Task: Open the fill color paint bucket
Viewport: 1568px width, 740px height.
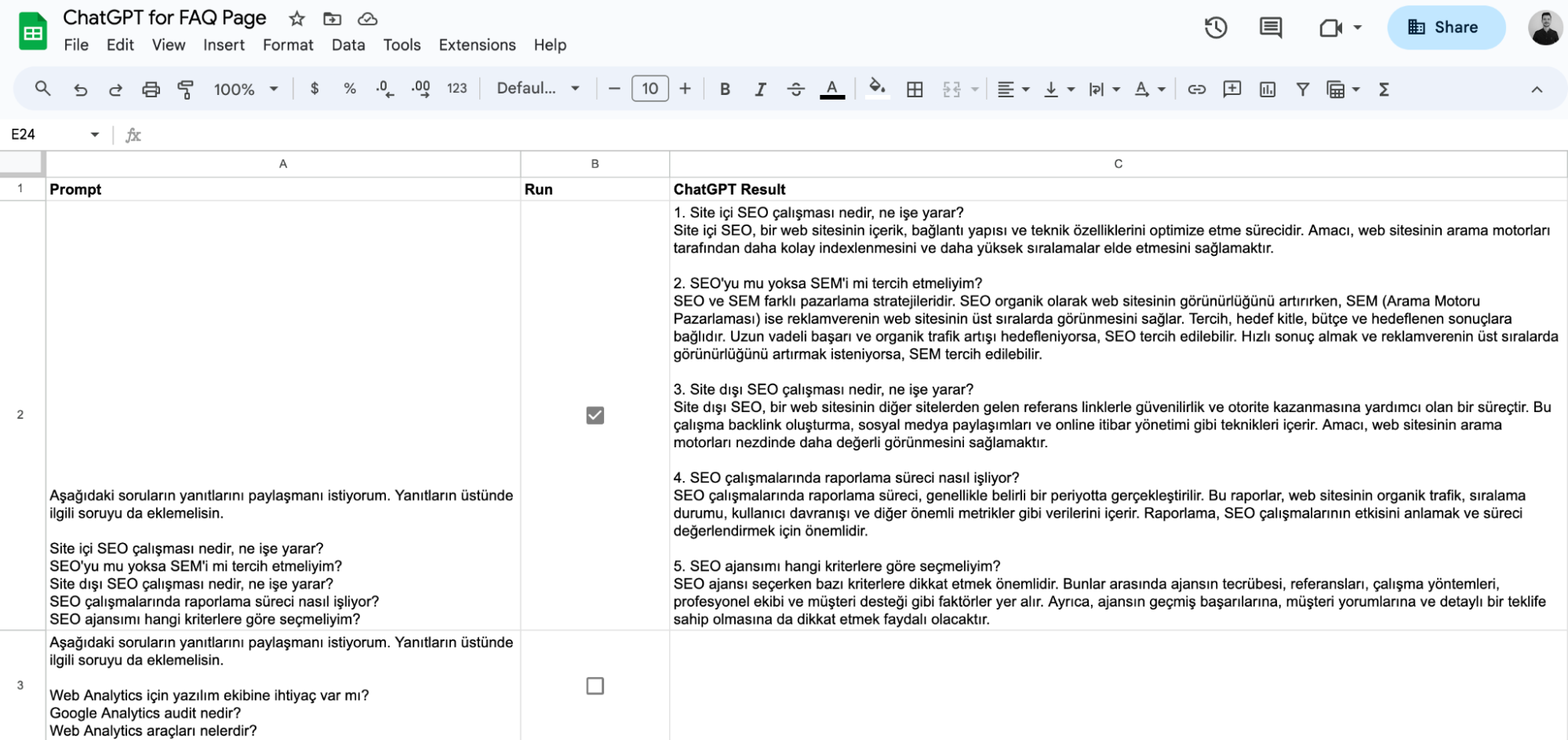Action: pos(877,89)
